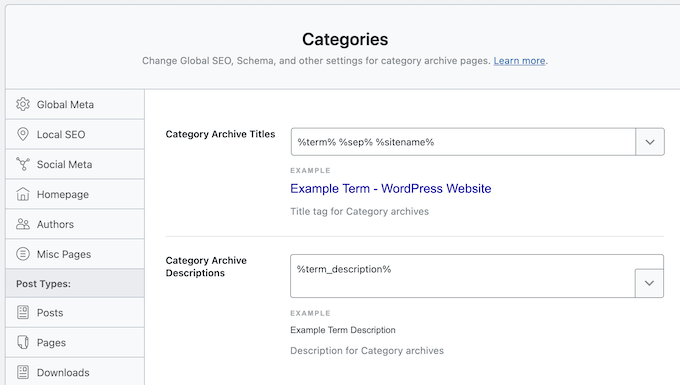
Task: Click the Example Term Description preview text
Action: point(343,330)
